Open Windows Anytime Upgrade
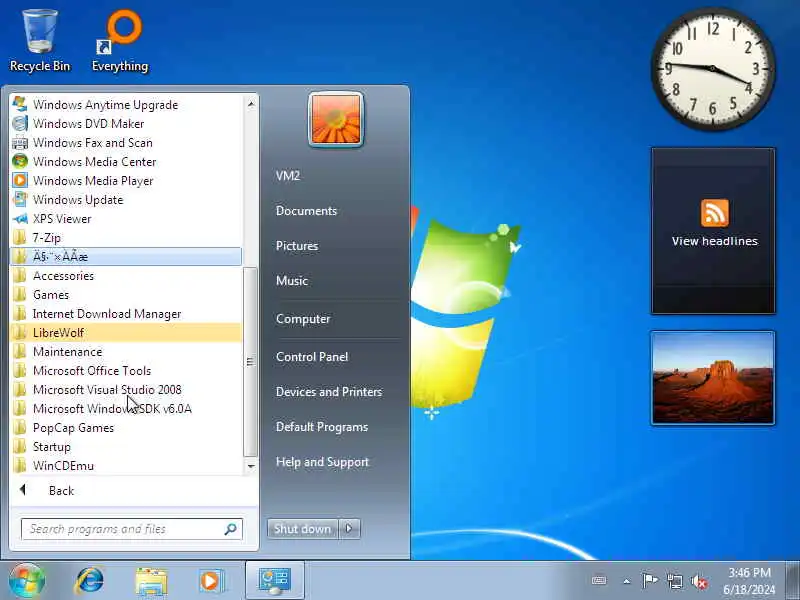The image size is (800, 600). point(126,105)
